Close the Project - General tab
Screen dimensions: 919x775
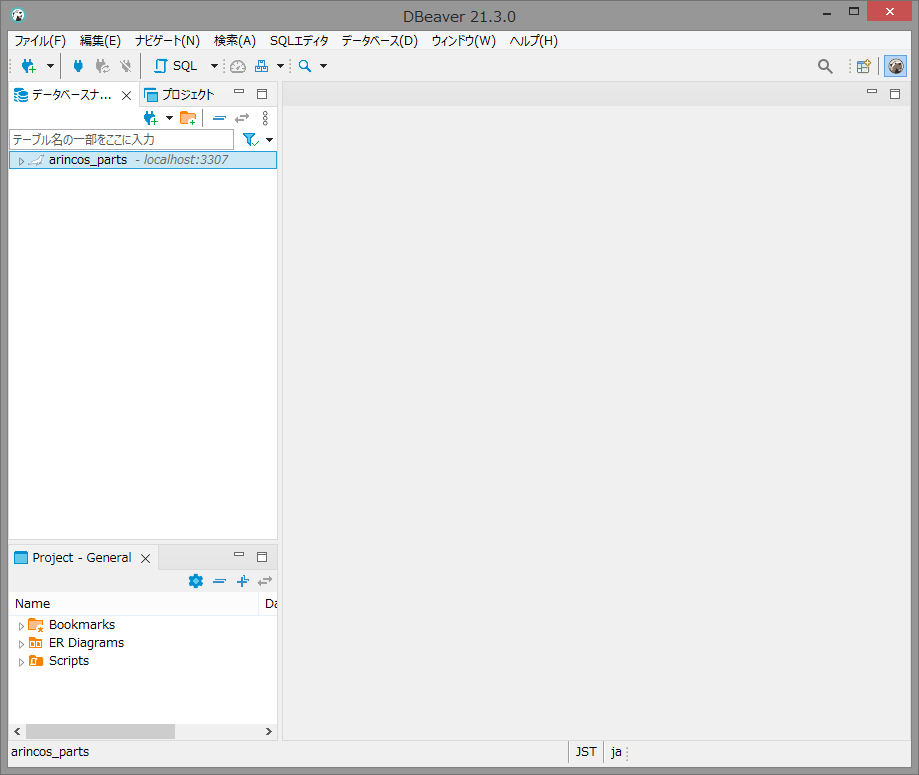coord(145,559)
